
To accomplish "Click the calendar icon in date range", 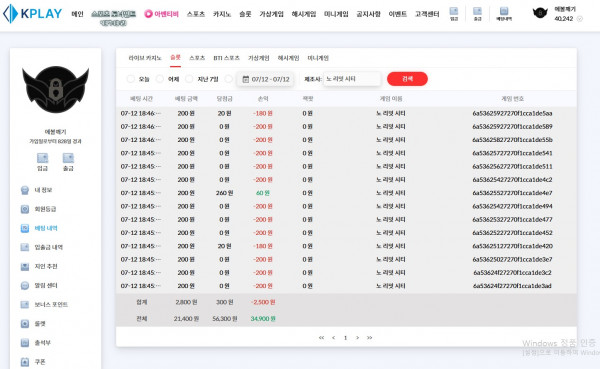I will click(x=246, y=79).
